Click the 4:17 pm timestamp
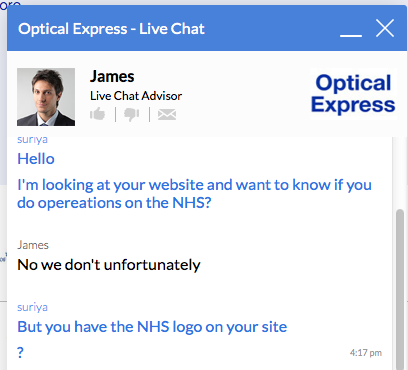Image resolution: width=408 pixels, height=370 pixels. [x=366, y=353]
